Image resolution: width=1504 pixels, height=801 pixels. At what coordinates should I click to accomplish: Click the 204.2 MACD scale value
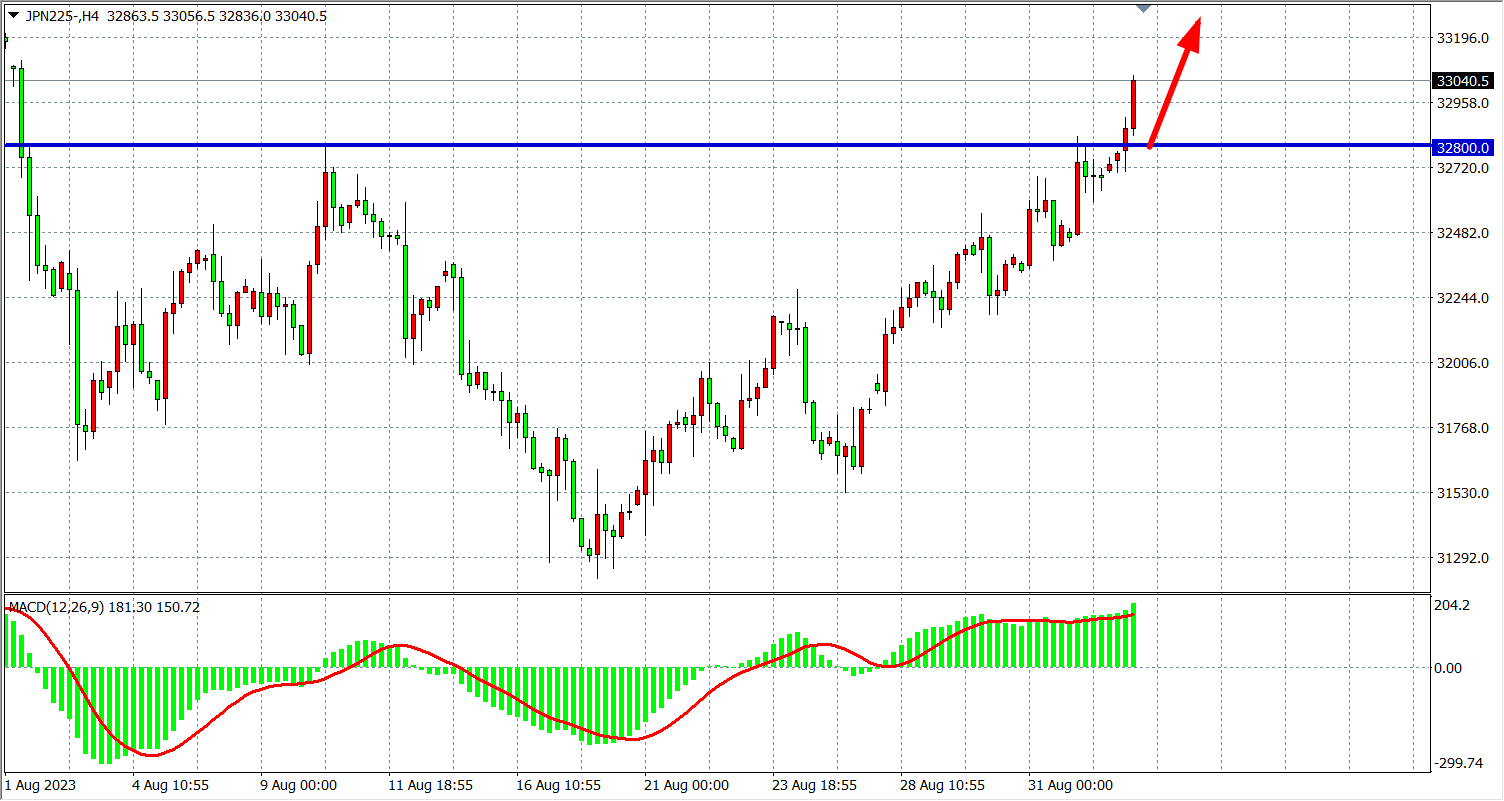(1451, 605)
